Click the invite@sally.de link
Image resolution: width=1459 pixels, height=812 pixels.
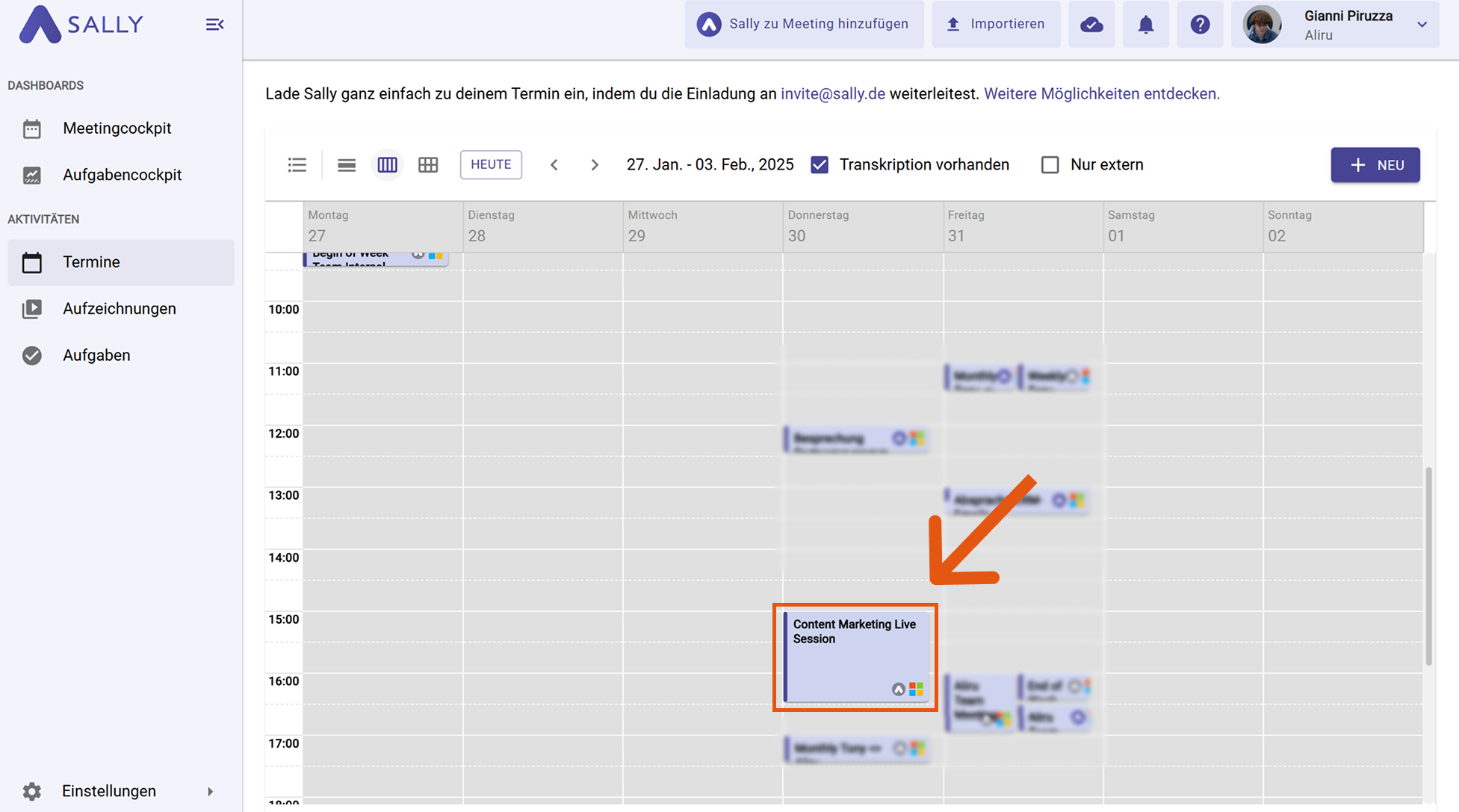coord(832,94)
